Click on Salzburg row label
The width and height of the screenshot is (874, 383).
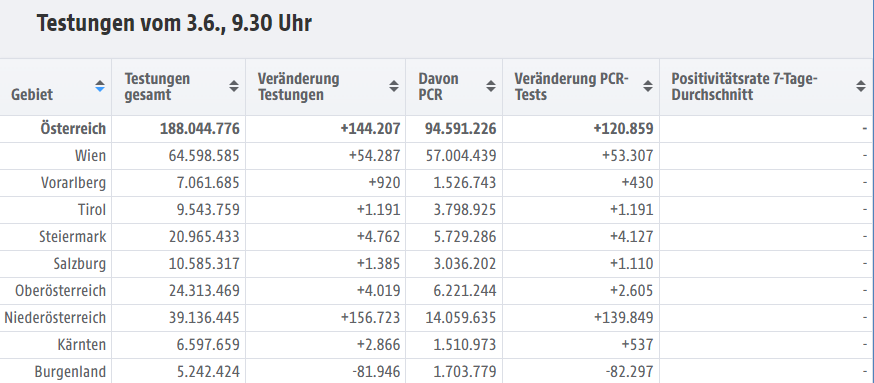click(x=80, y=264)
